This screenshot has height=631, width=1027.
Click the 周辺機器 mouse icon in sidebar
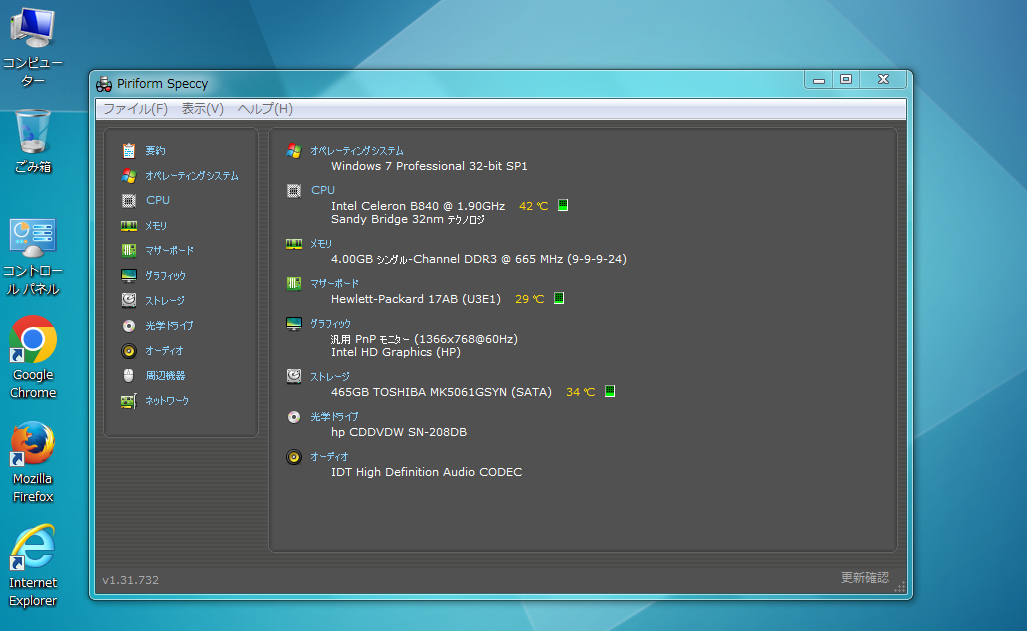click(x=129, y=375)
